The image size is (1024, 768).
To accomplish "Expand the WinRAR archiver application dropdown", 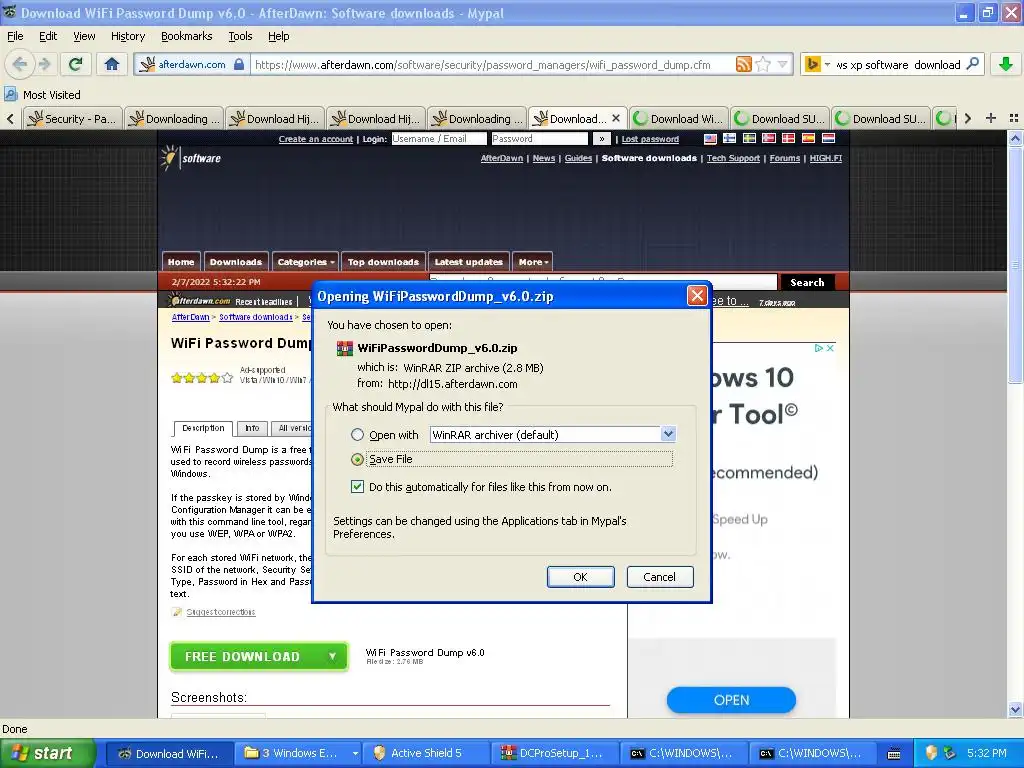I will tap(667, 434).
